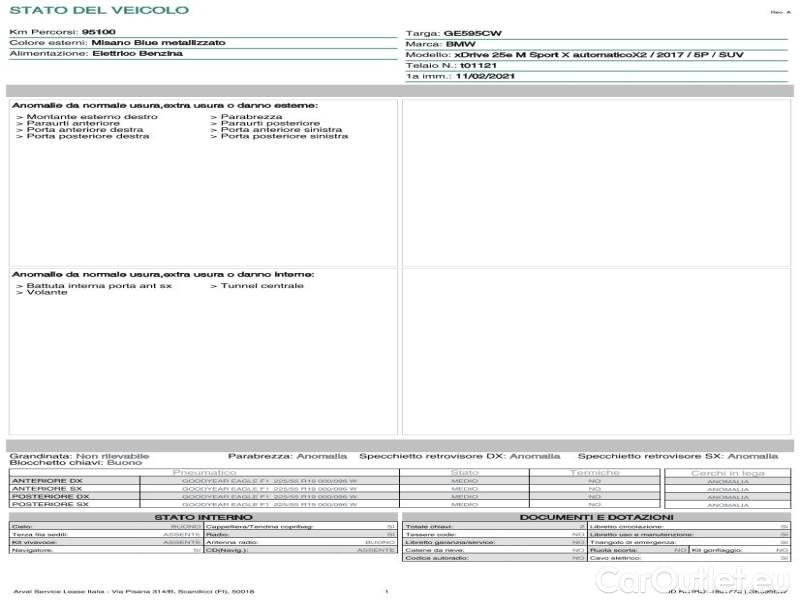Click the 'Cavo elettrico:' row label

615,558
